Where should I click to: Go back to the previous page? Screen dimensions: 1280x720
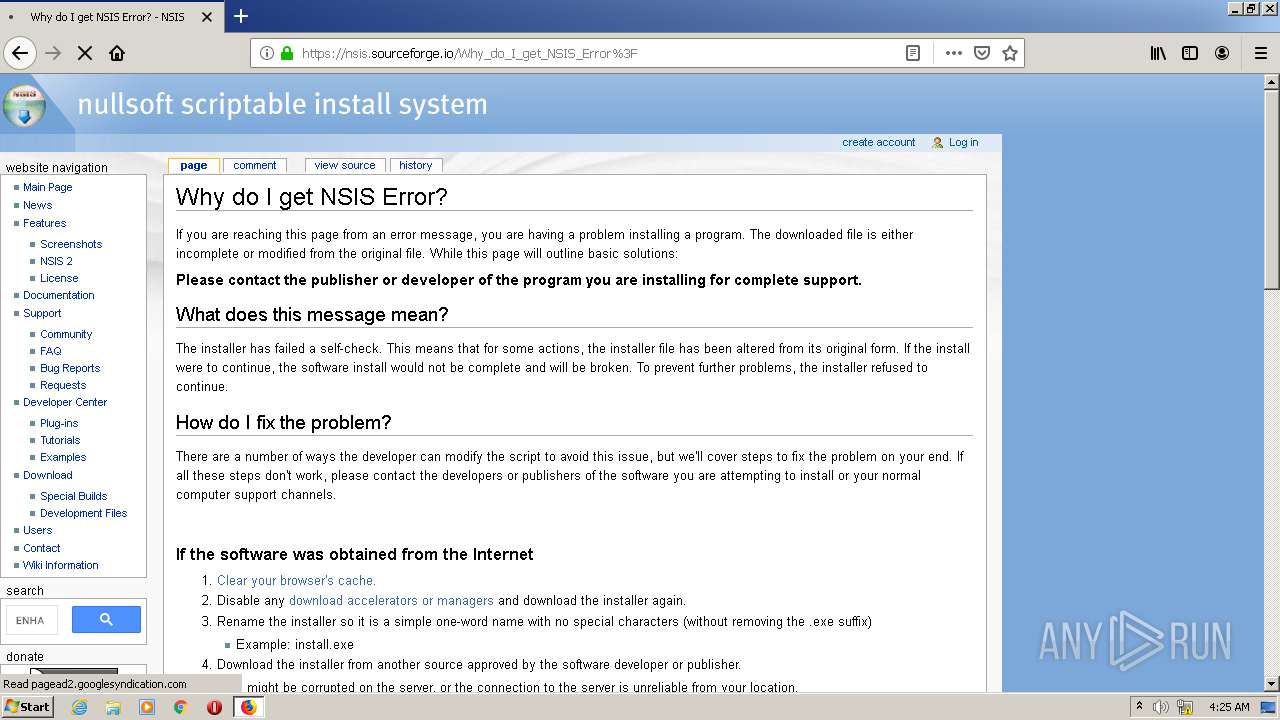point(20,53)
